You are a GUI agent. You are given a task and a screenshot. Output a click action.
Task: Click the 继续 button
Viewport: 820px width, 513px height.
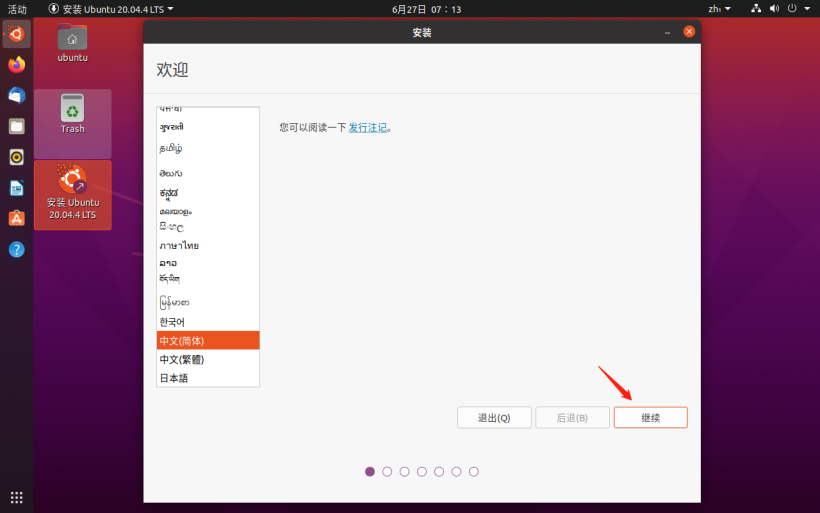click(650, 418)
